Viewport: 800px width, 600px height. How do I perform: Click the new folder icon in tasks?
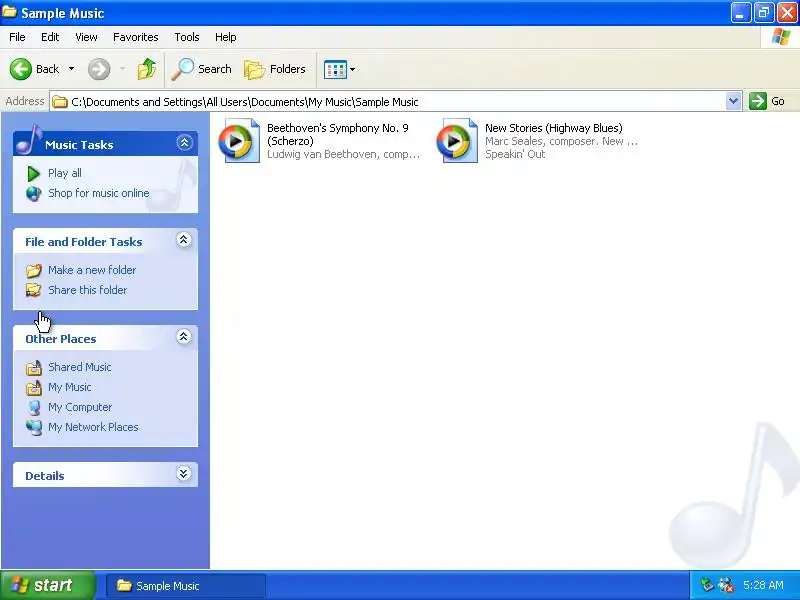[x=34, y=270]
